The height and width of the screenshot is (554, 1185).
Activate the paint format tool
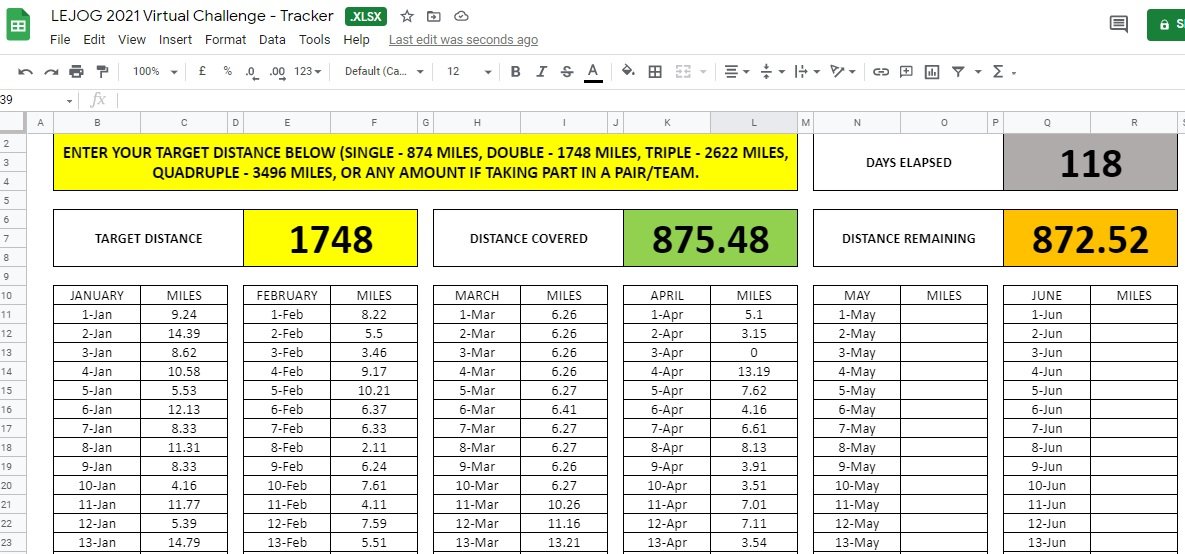pos(102,72)
